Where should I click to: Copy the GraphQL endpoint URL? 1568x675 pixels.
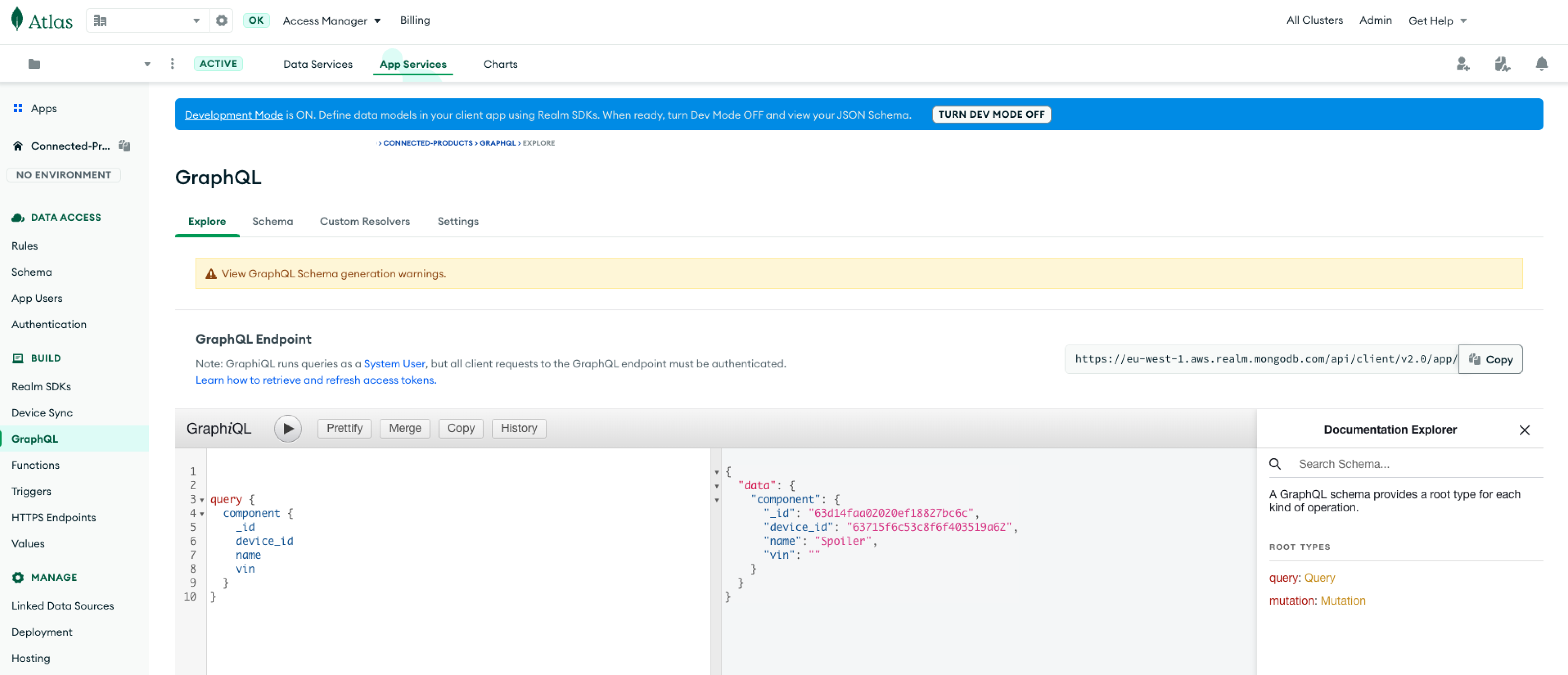point(1490,359)
